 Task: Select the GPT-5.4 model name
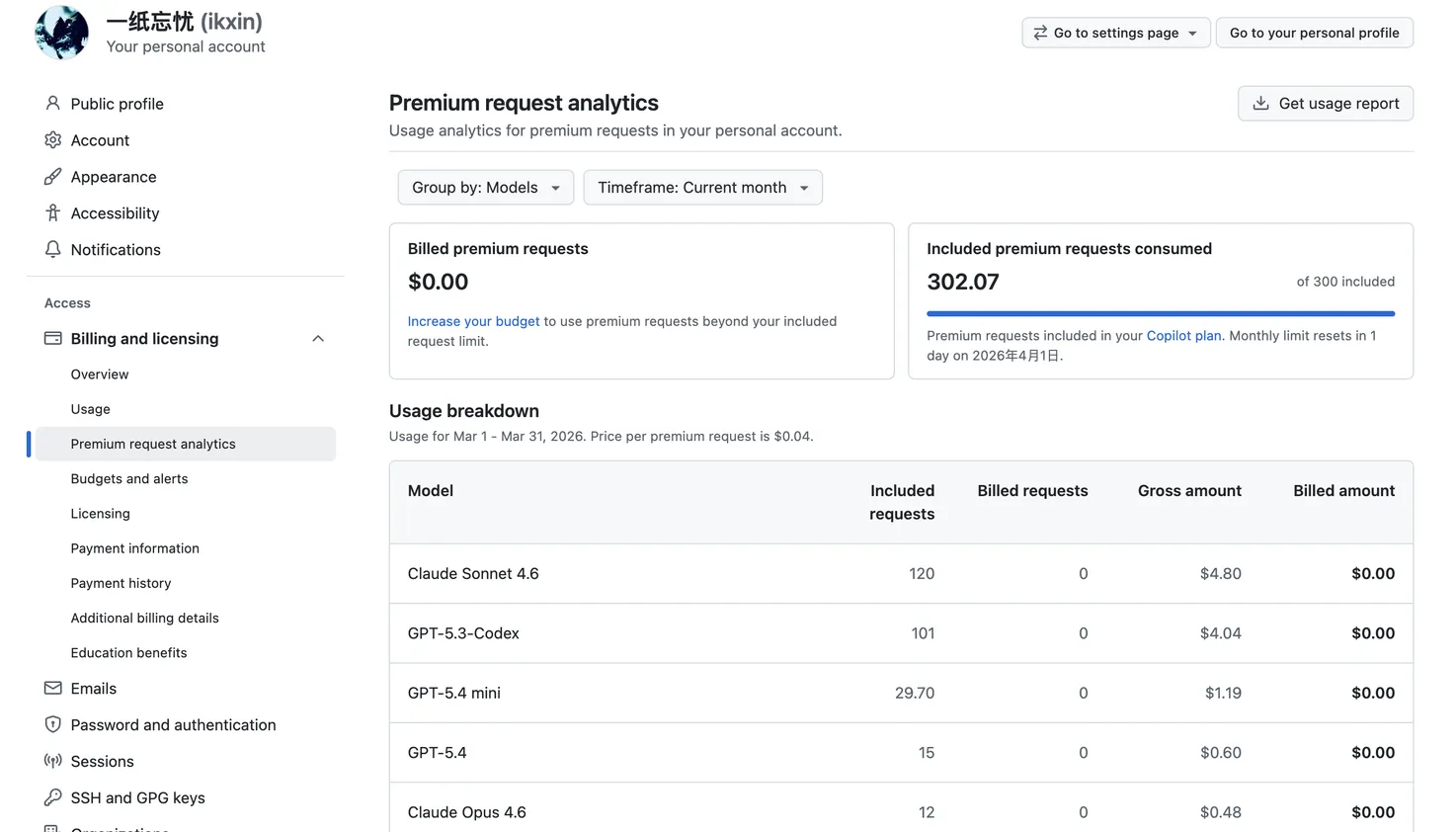pyautogui.click(x=438, y=753)
